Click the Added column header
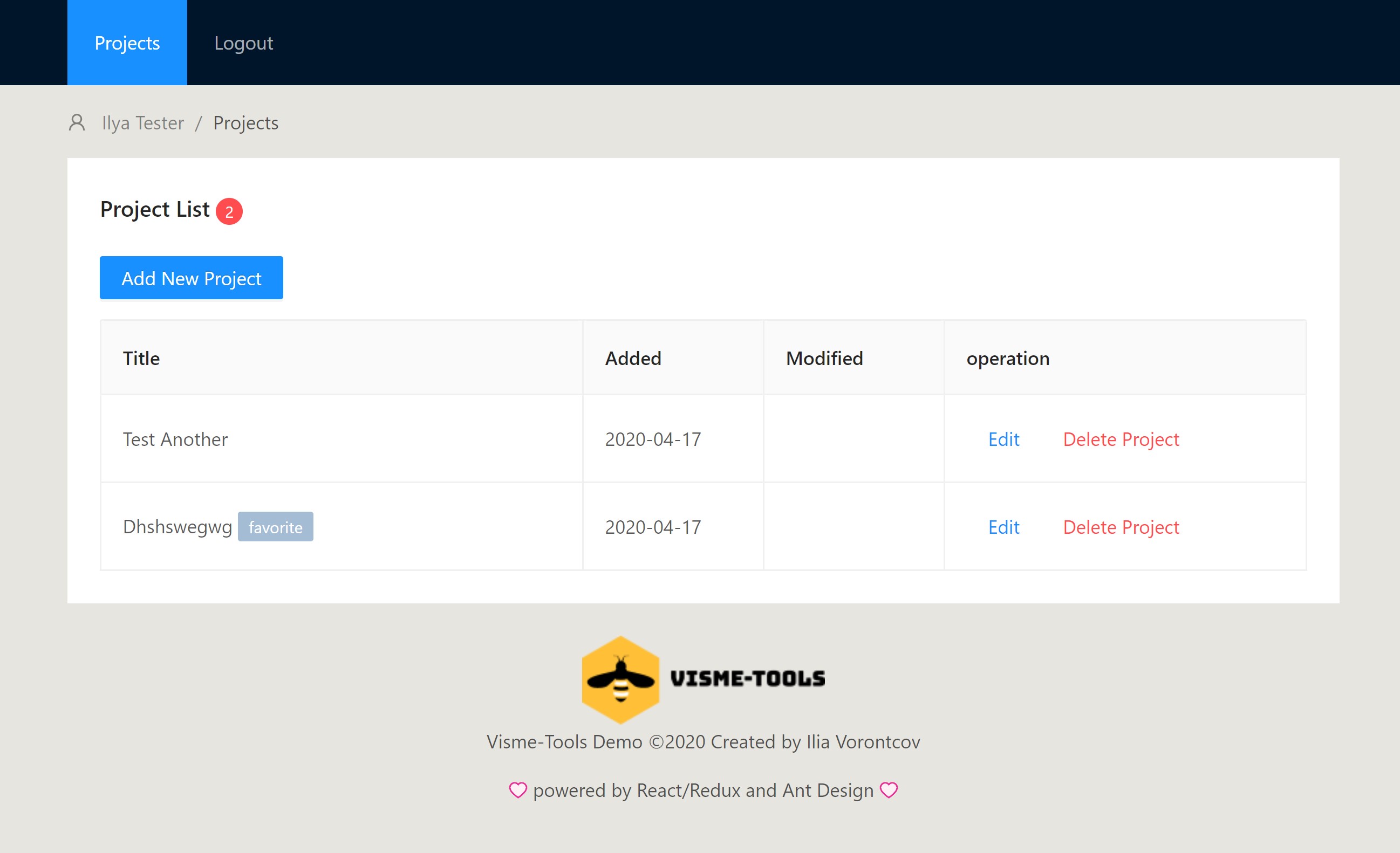This screenshot has width=1400, height=853. 633,359
